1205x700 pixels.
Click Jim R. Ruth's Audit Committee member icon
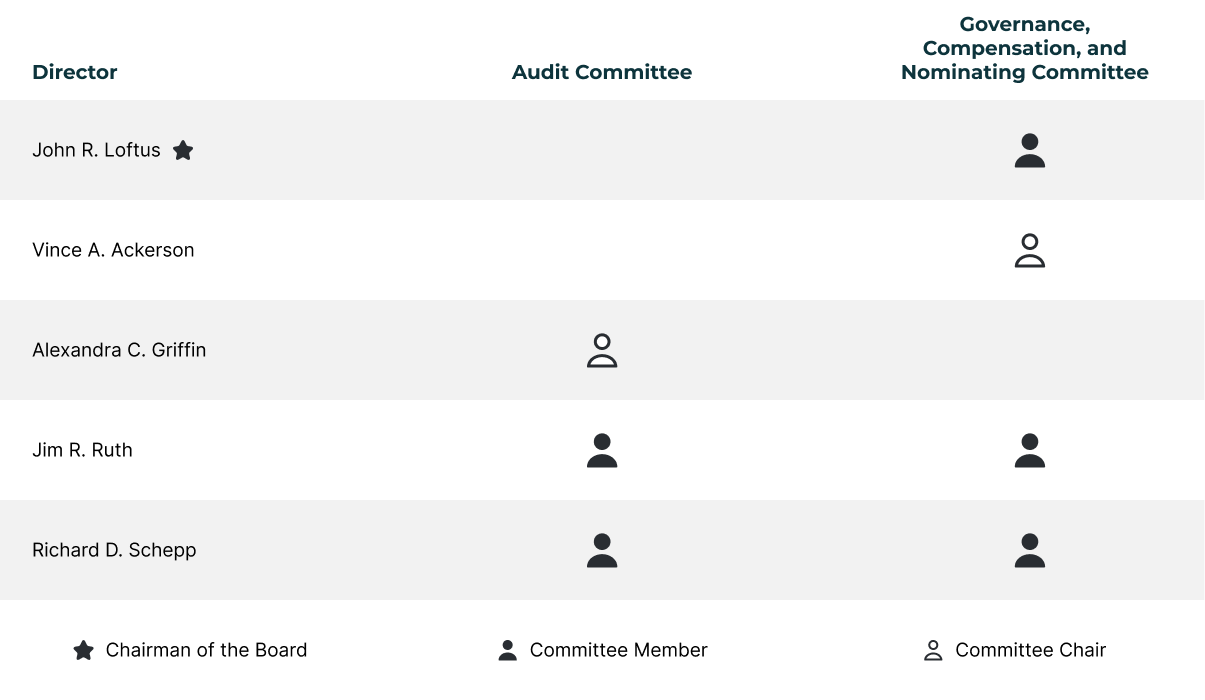602,451
